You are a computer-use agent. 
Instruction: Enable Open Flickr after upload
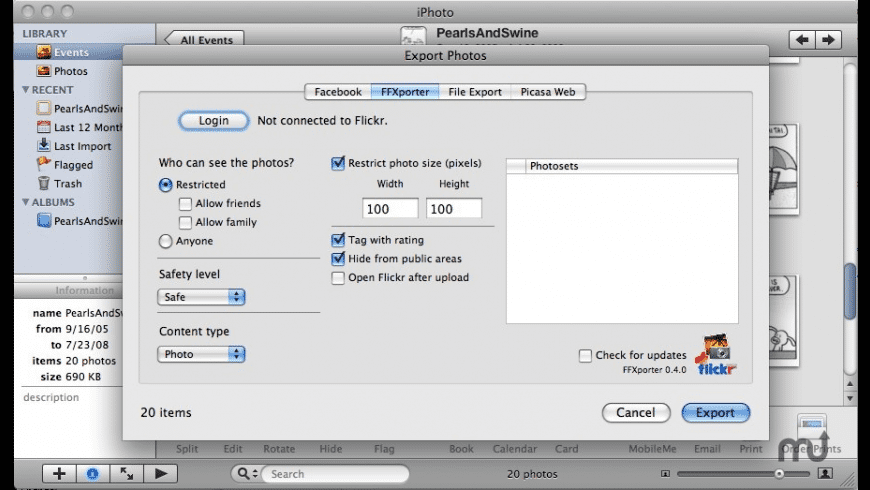pos(338,277)
